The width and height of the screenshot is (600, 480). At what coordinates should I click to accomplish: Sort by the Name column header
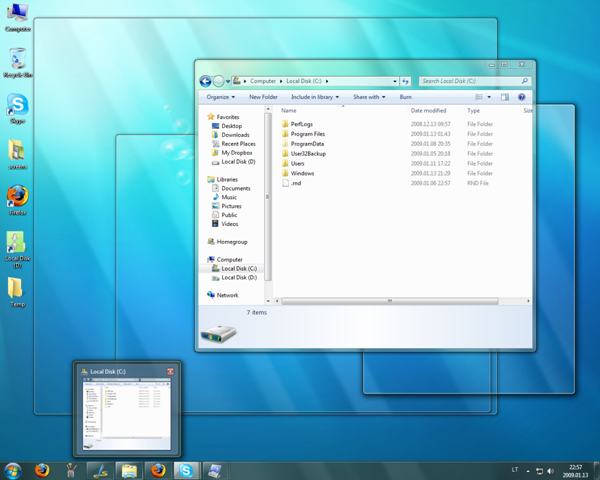coord(289,111)
